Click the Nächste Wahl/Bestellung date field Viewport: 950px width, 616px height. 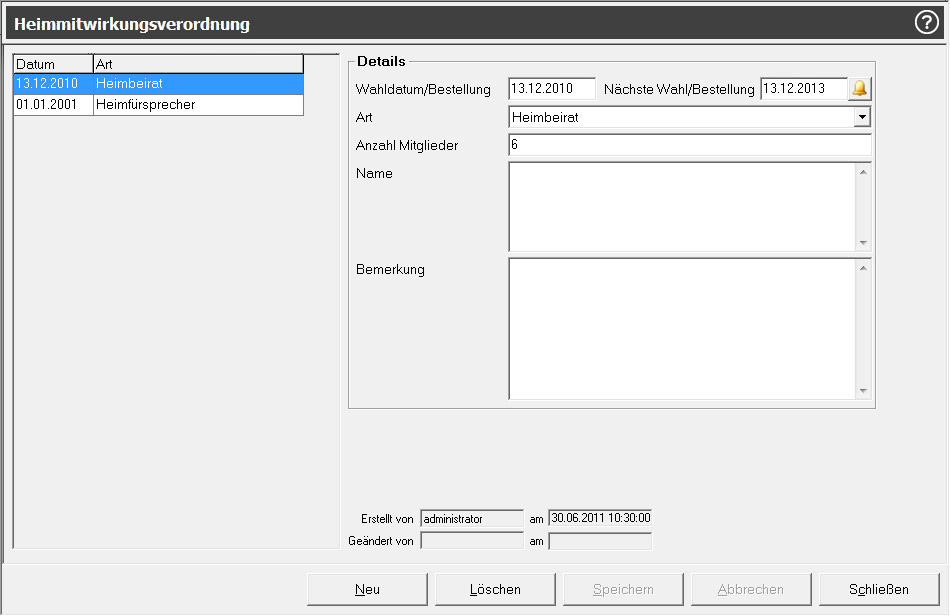pyautogui.click(x=803, y=89)
